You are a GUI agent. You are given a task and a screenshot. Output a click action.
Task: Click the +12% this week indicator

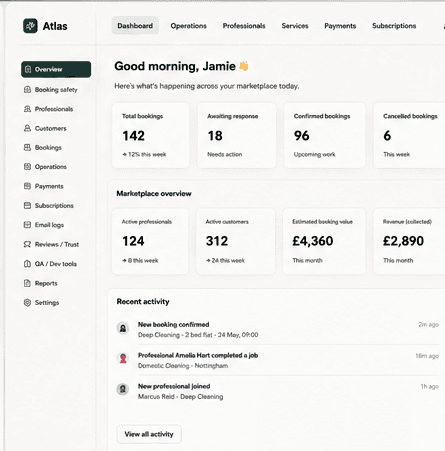144,154
